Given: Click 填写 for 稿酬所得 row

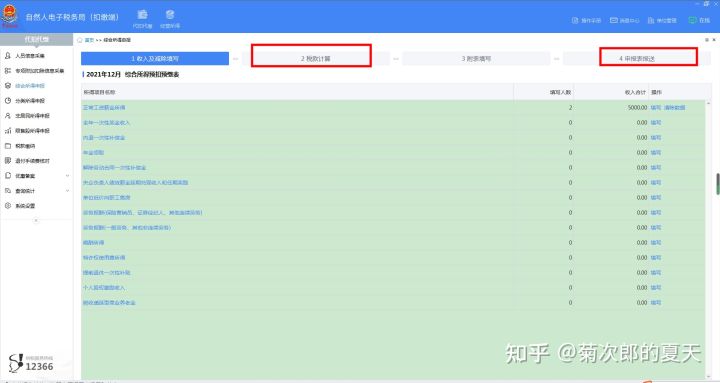Looking at the screenshot, I should click(x=656, y=242).
